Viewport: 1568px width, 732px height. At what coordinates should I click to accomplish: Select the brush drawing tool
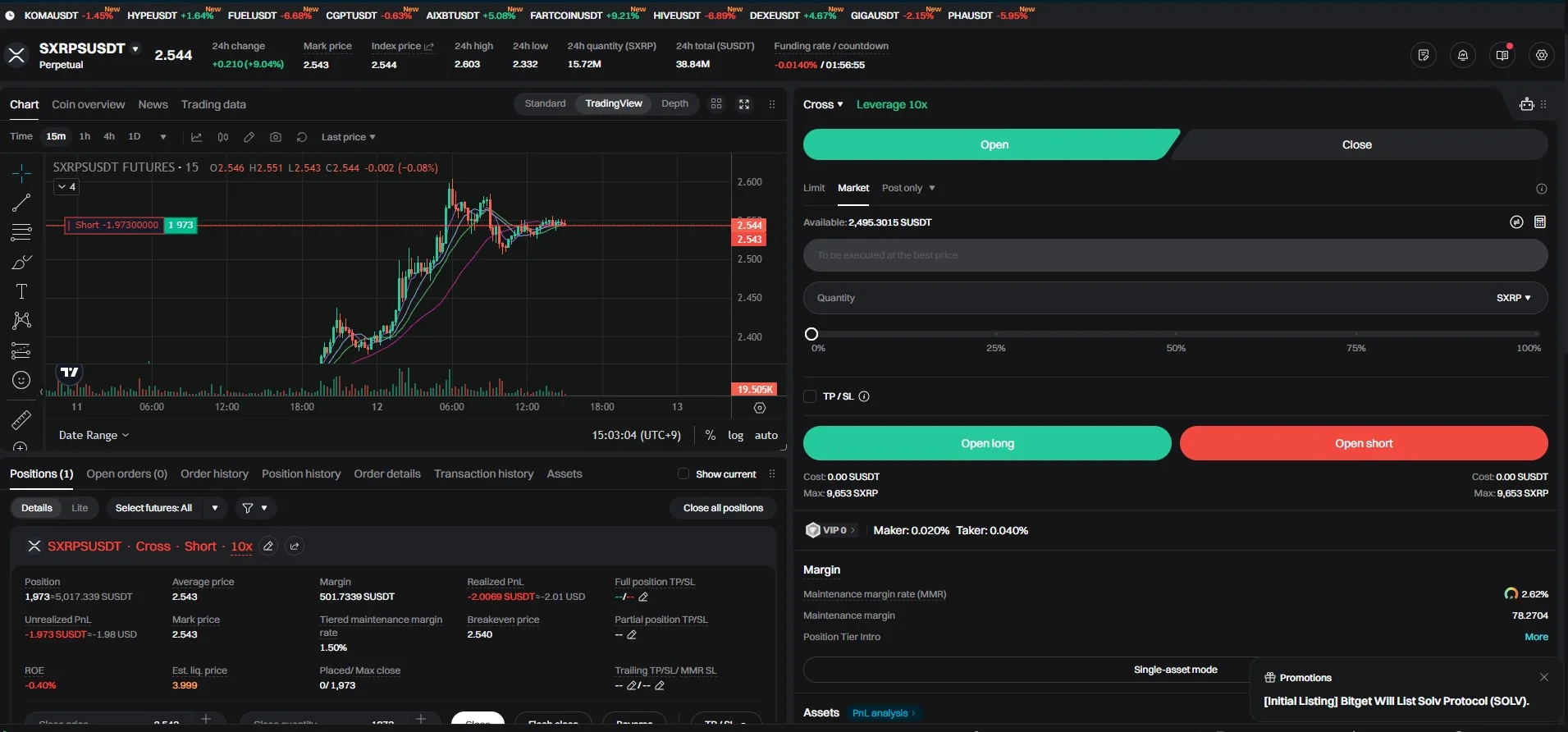coord(21,262)
